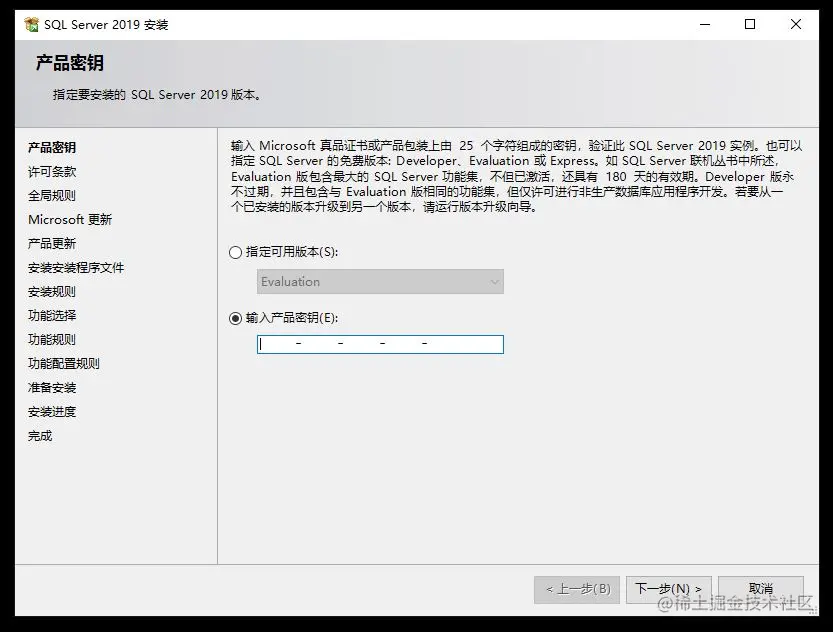833x632 pixels.
Task: Close the SQL Server 2019 setup window
Action: [x=796, y=24]
